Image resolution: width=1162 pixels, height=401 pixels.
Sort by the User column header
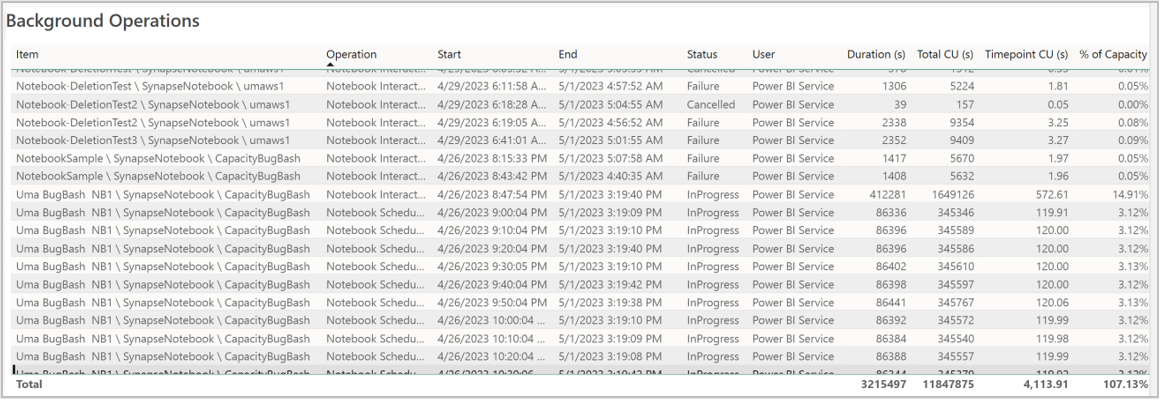tap(763, 54)
